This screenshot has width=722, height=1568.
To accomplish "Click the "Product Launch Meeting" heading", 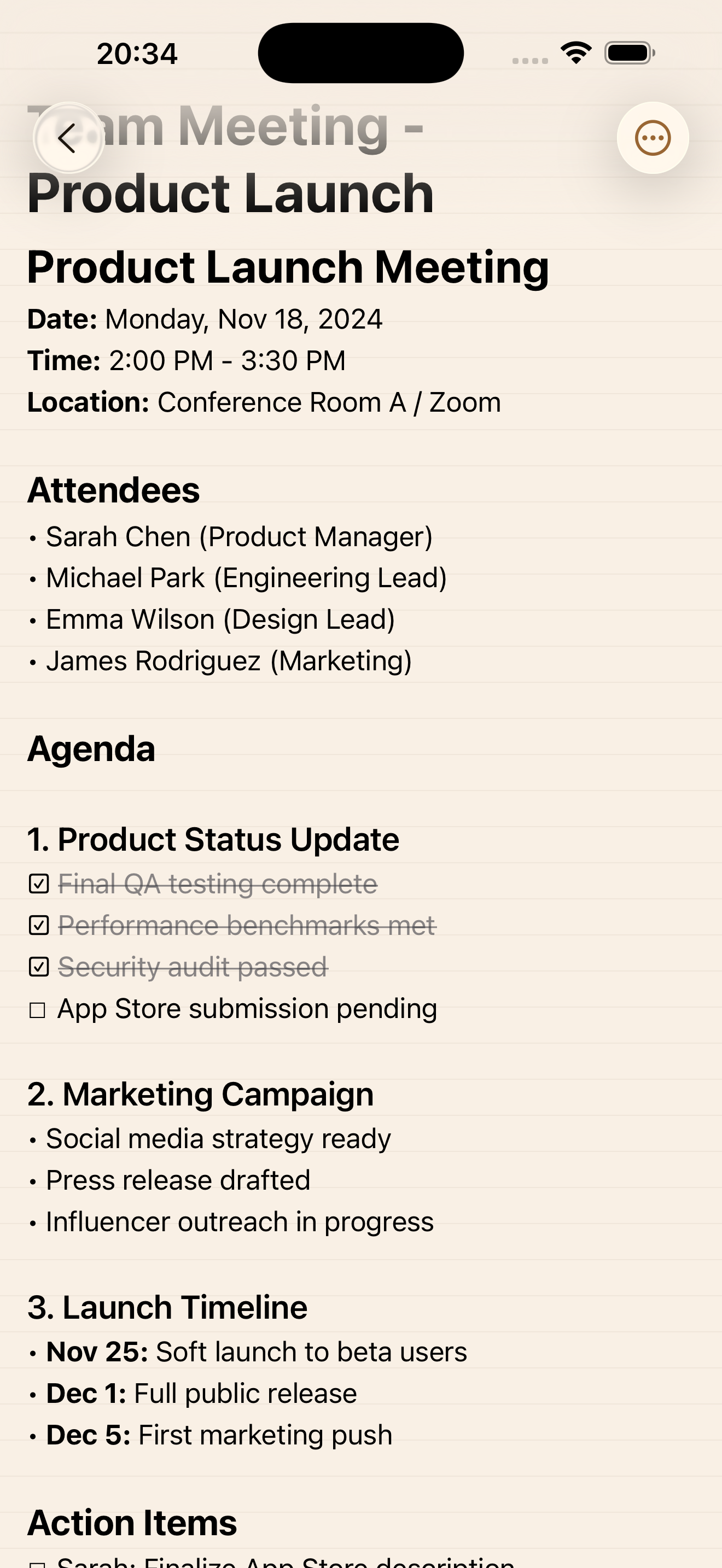I will click(x=288, y=267).
